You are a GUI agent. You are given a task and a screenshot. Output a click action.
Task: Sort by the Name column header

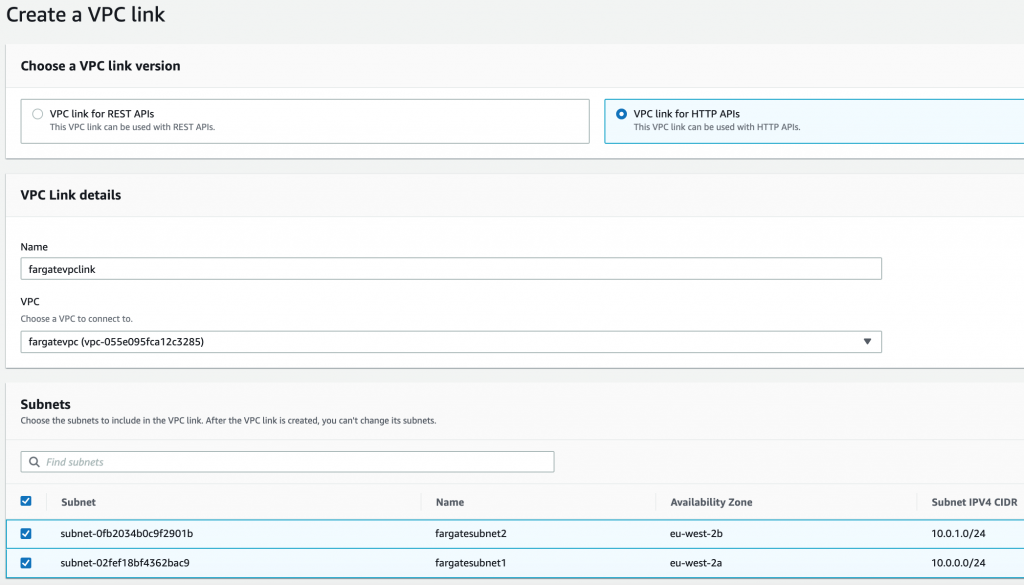click(x=449, y=502)
